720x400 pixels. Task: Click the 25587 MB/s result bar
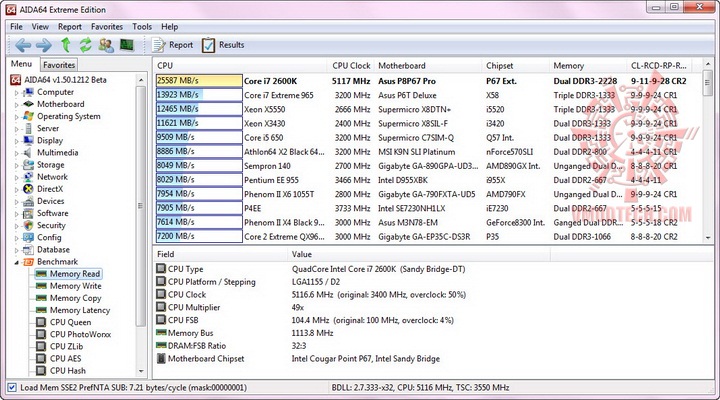pos(199,81)
